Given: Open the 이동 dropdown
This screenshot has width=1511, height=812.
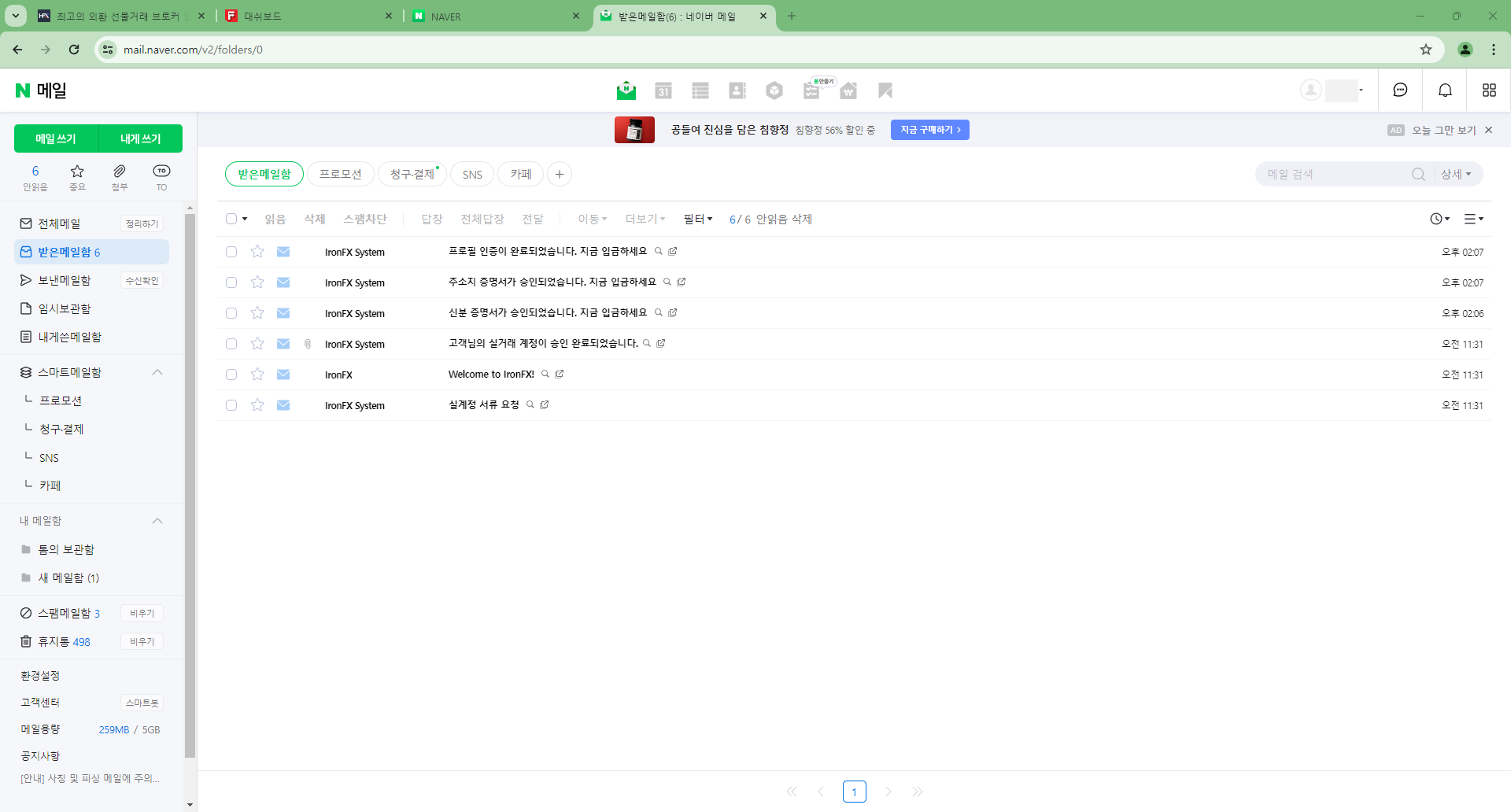Looking at the screenshot, I should click(592, 219).
